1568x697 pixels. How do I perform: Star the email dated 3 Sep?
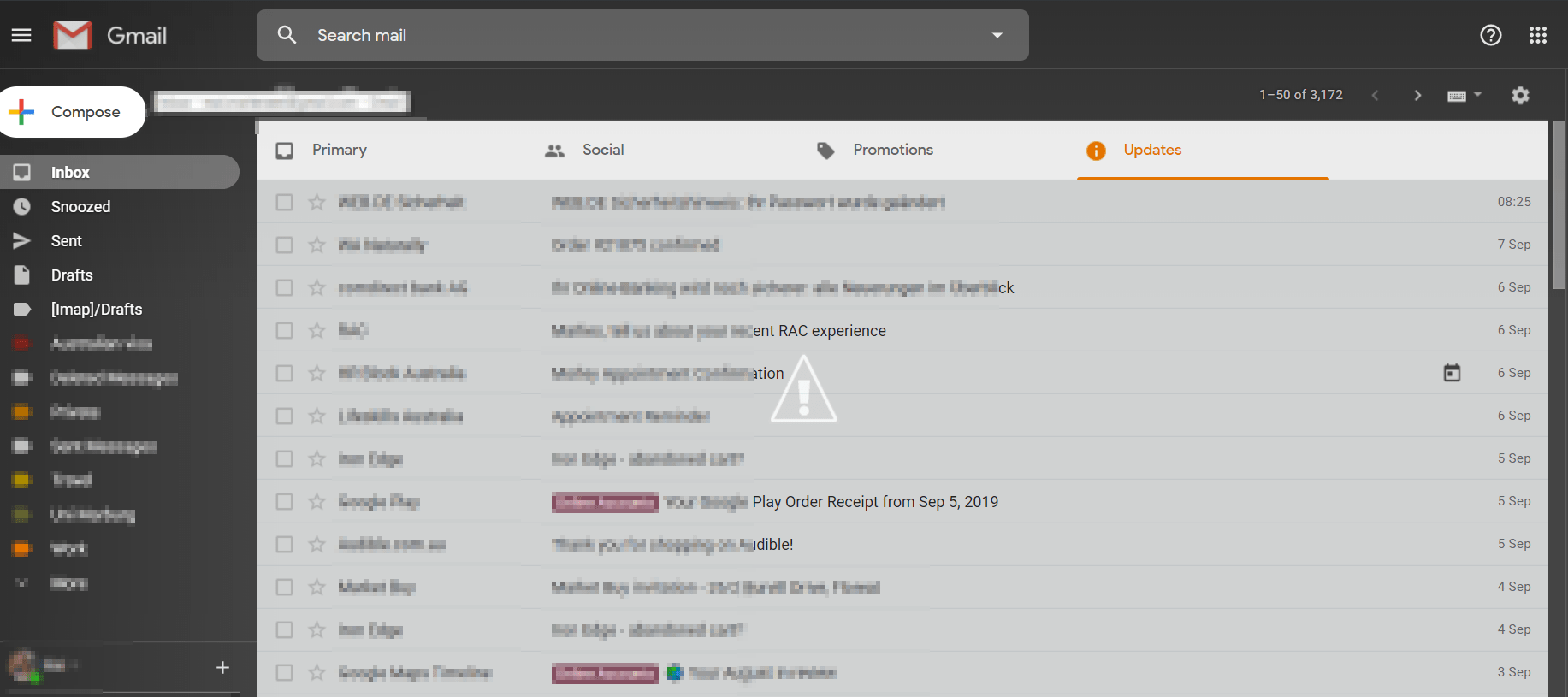point(317,672)
